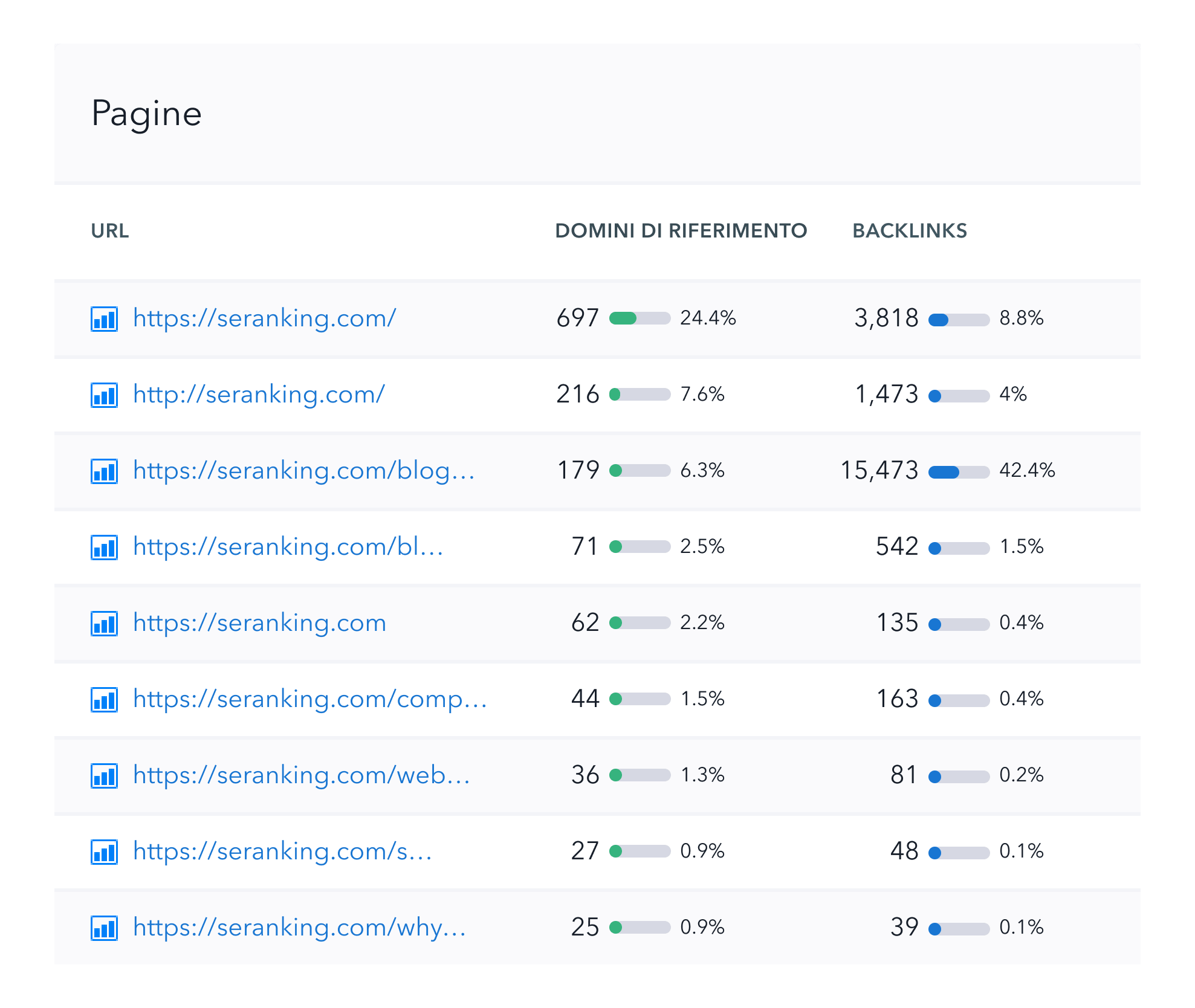
Task: Visit the https://seranking.com/web… link
Action: coord(302,775)
